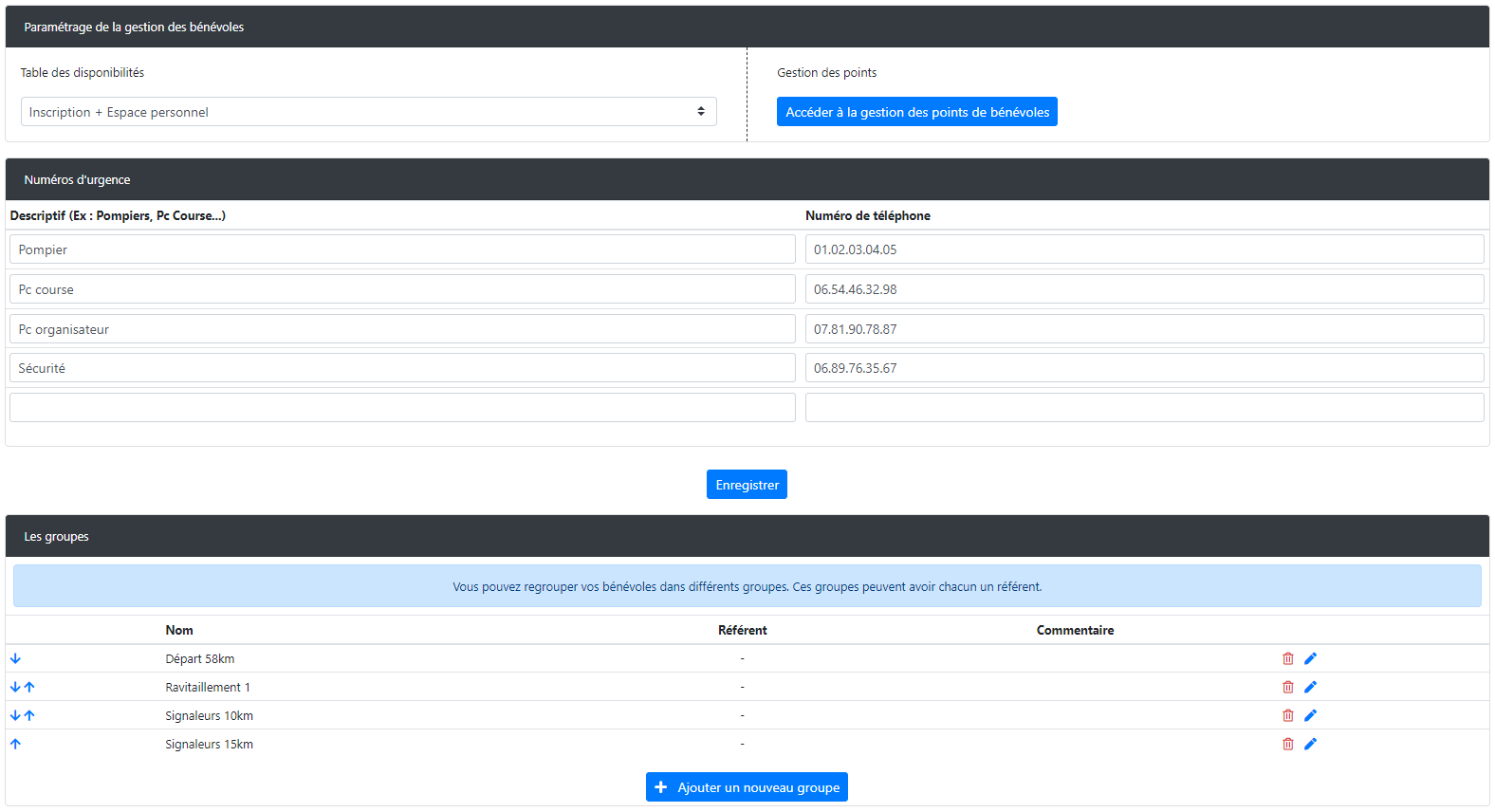Move Ravitaillement 1 group up
This screenshot has width=1495, height=812.
click(29, 687)
